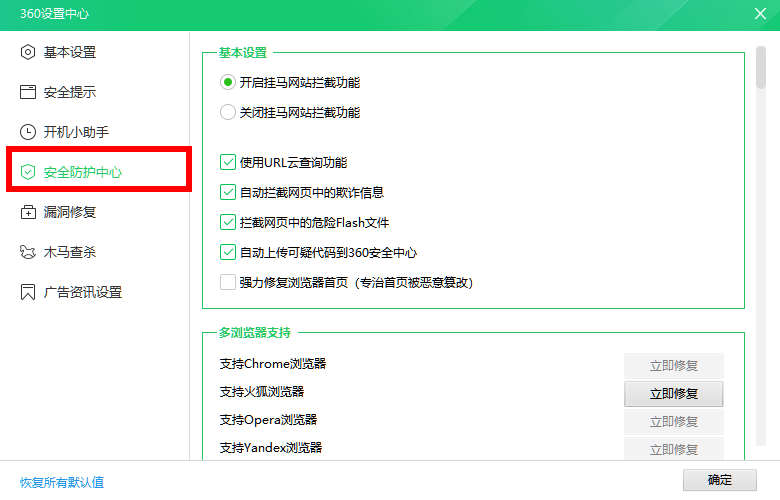Toggle 自动拦截网页中的欺诈信息 checkbox

pyautogui.click(x=228, y=192)
